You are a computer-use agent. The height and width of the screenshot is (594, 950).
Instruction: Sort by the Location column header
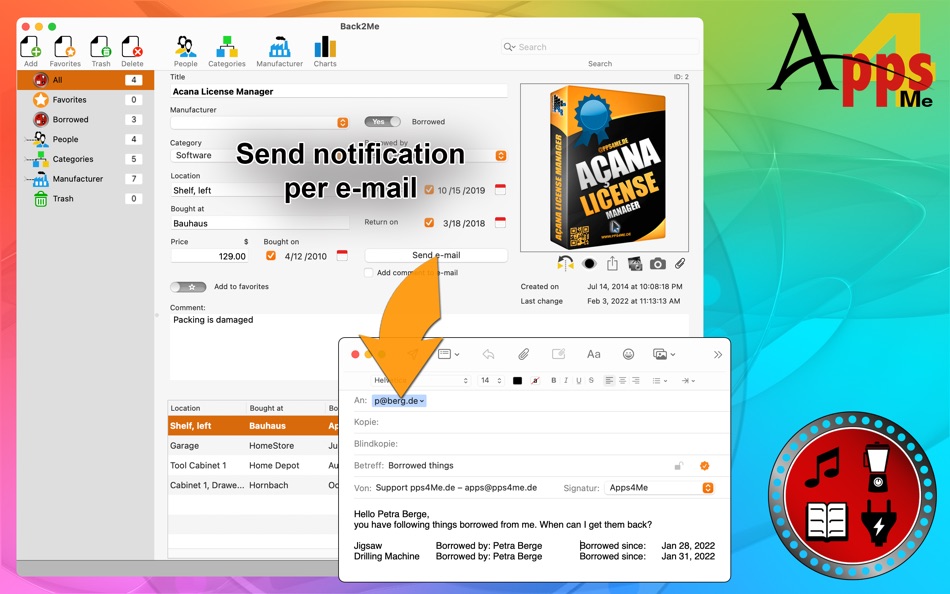(207, 408)
